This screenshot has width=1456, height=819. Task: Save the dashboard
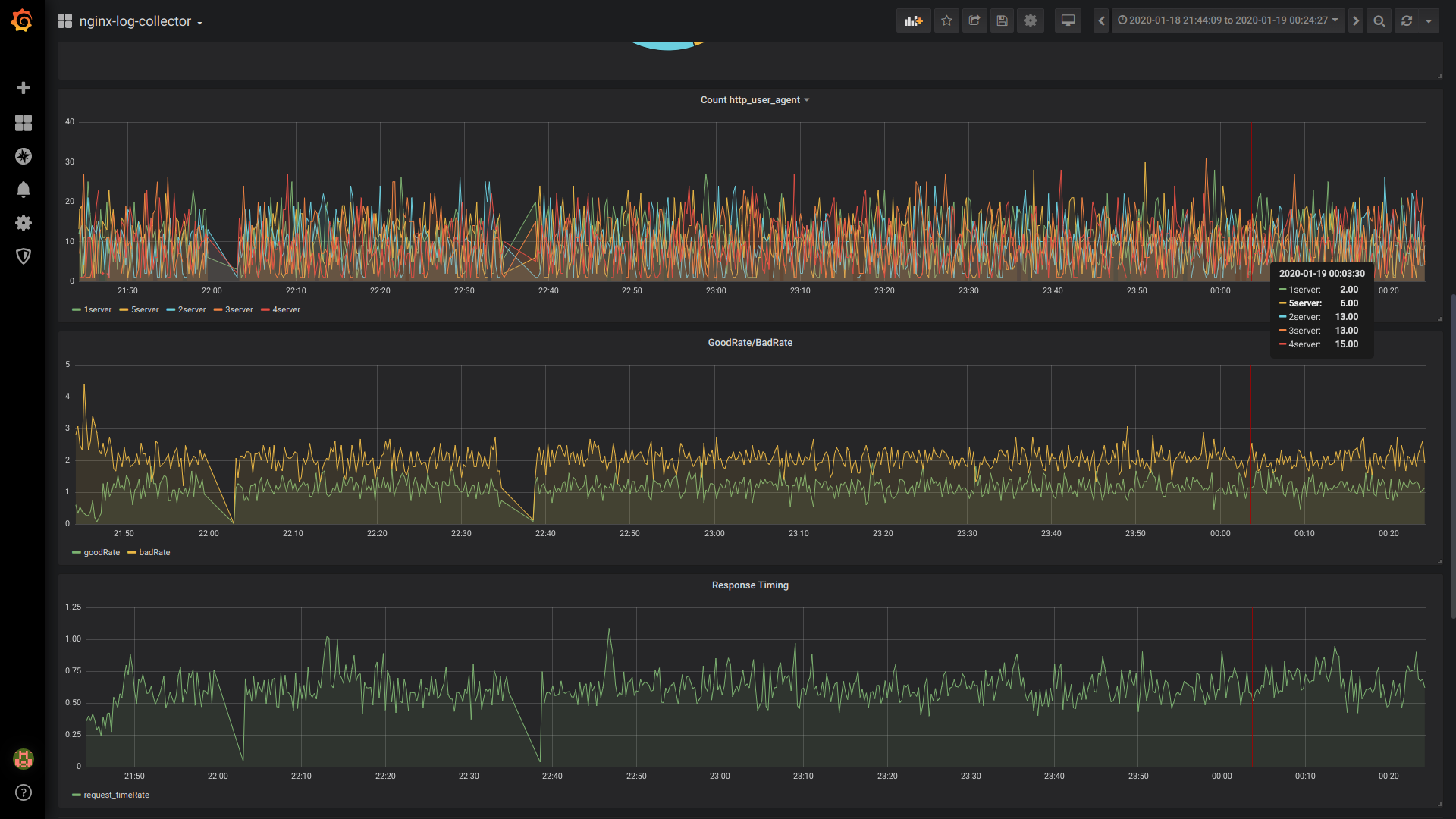point(1002,20)
